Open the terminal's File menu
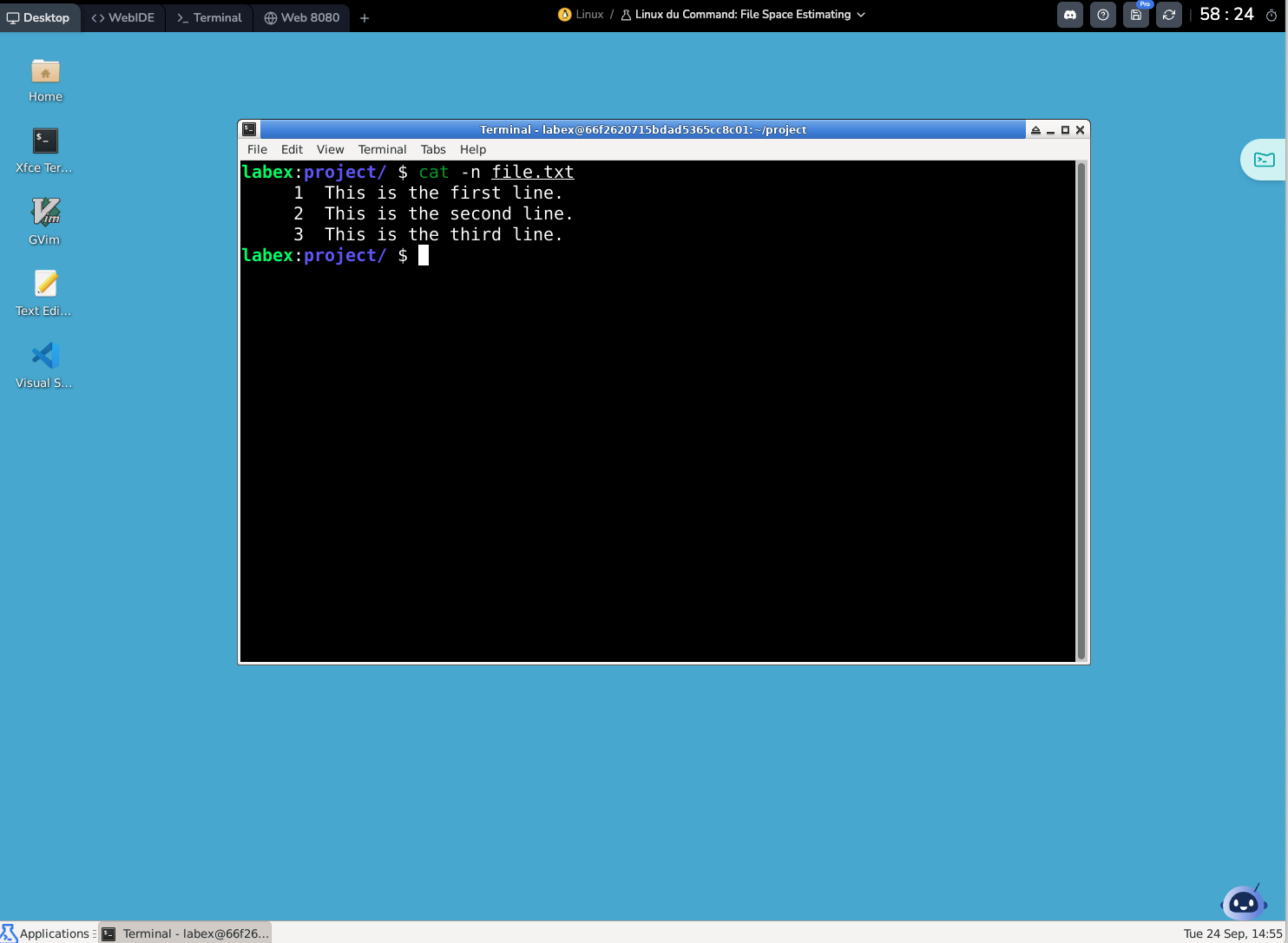 pos(257,149)
